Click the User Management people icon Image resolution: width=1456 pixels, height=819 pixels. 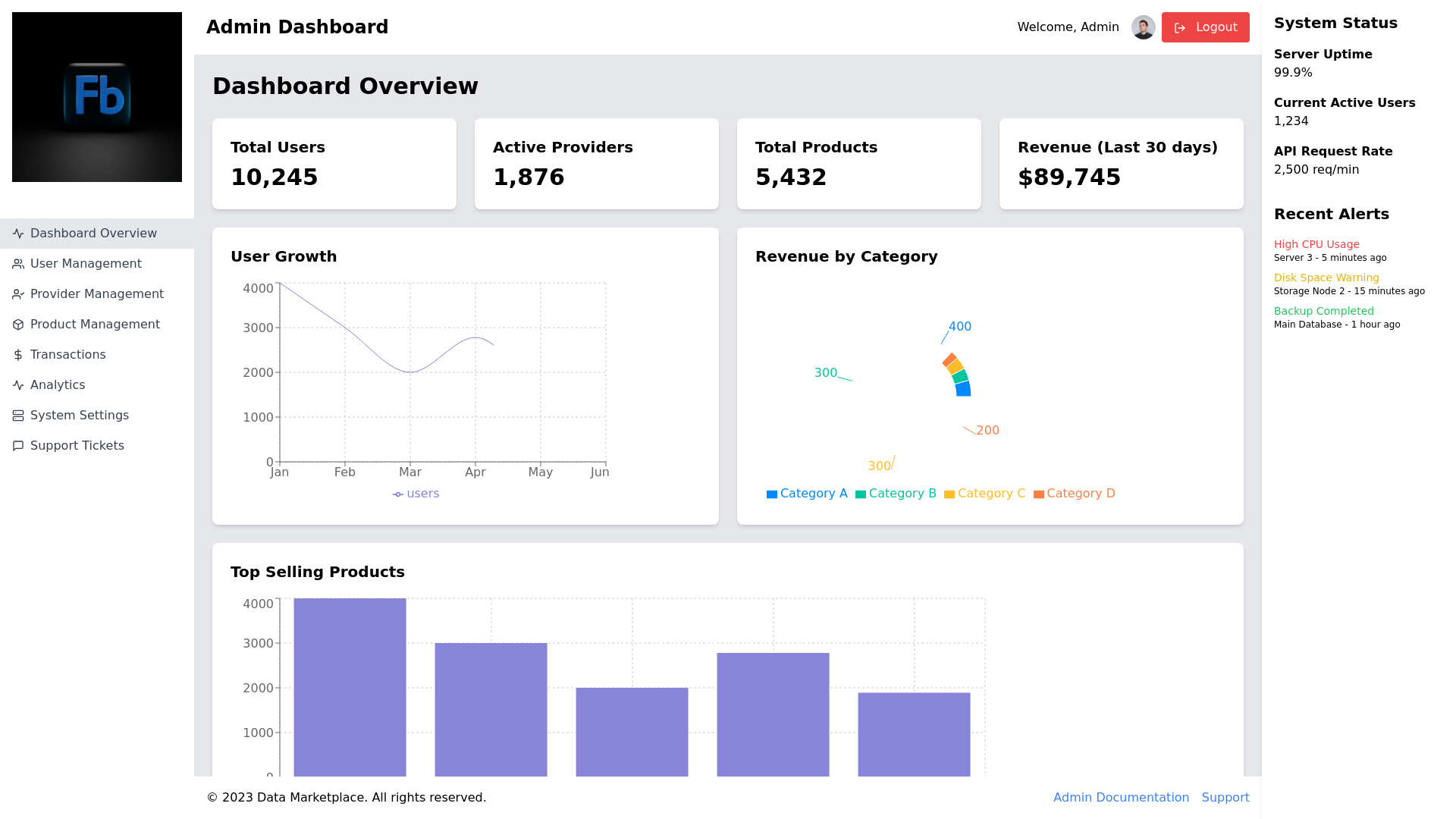18,264
